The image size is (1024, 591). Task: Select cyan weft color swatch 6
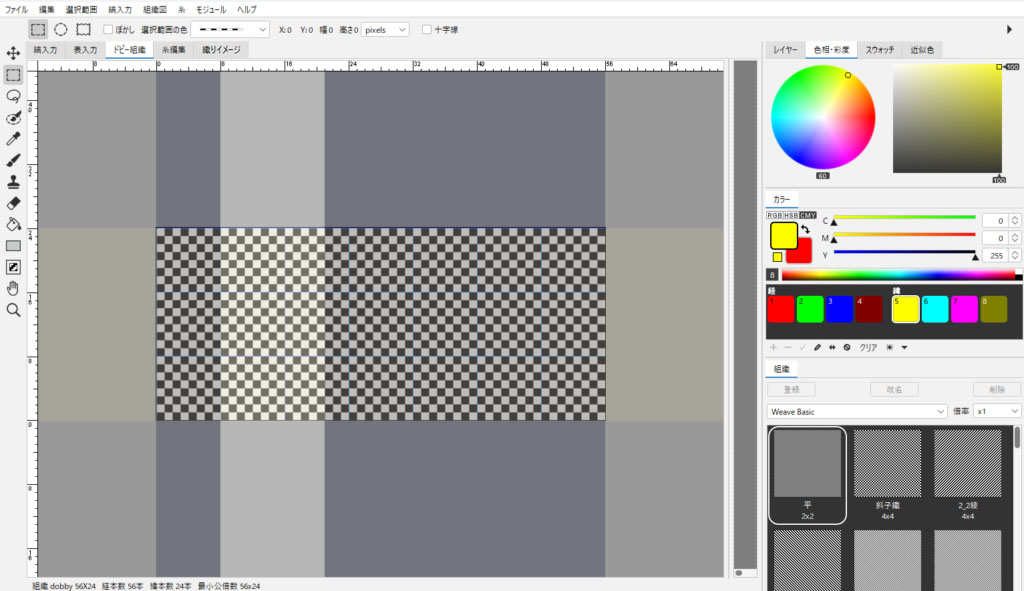pyautogui.click(x=936, y=309)
